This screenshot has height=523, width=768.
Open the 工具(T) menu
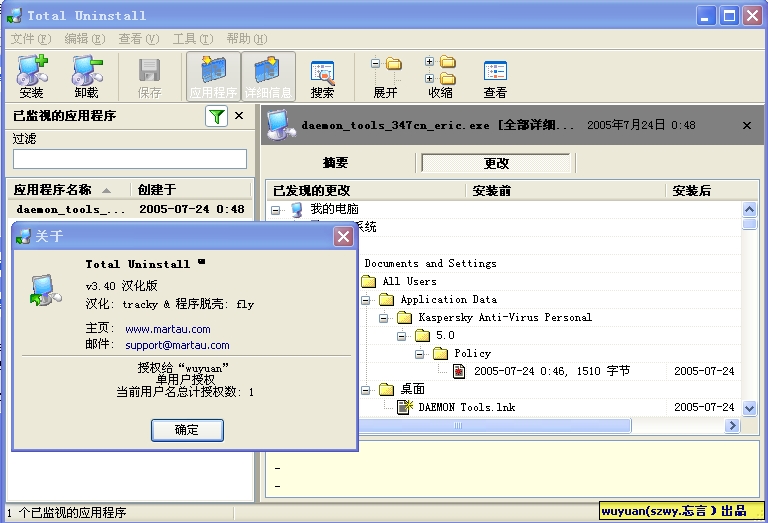tap(192, 39)
